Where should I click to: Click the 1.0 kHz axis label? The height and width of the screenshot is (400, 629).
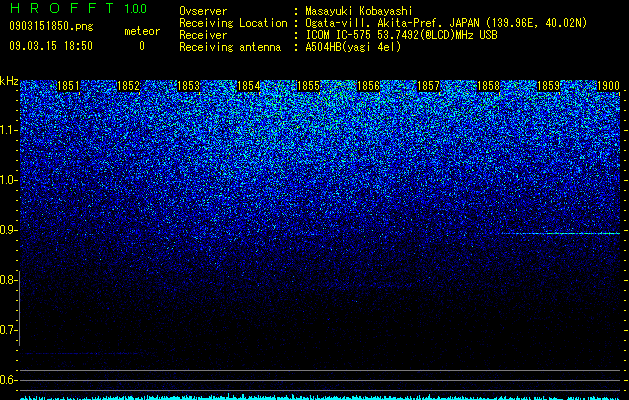pyautogui.click(x=8, y=180)
